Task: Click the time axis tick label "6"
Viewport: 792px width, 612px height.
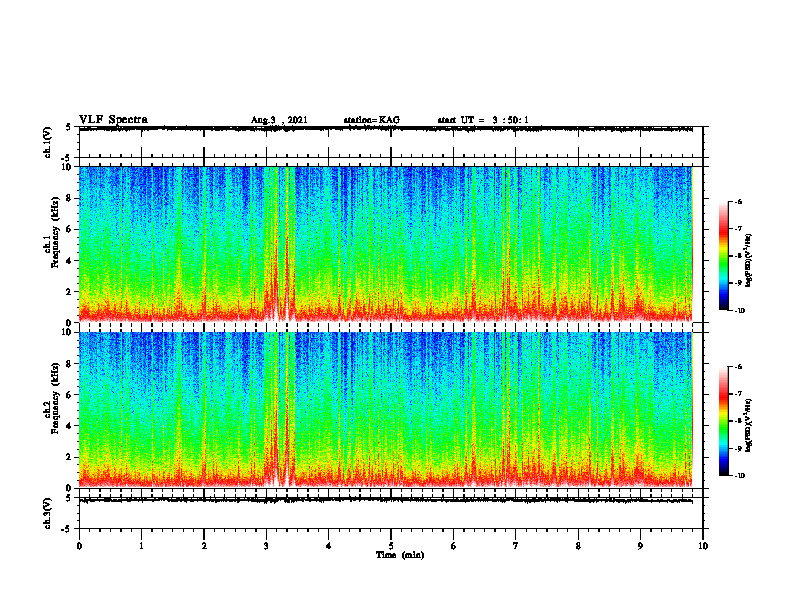Action: (453, 546)
